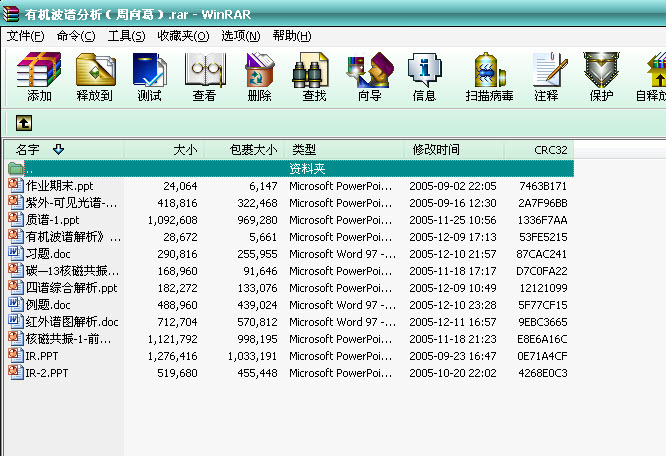Click the CRC value D7C0FA22

tap(542, 271)
